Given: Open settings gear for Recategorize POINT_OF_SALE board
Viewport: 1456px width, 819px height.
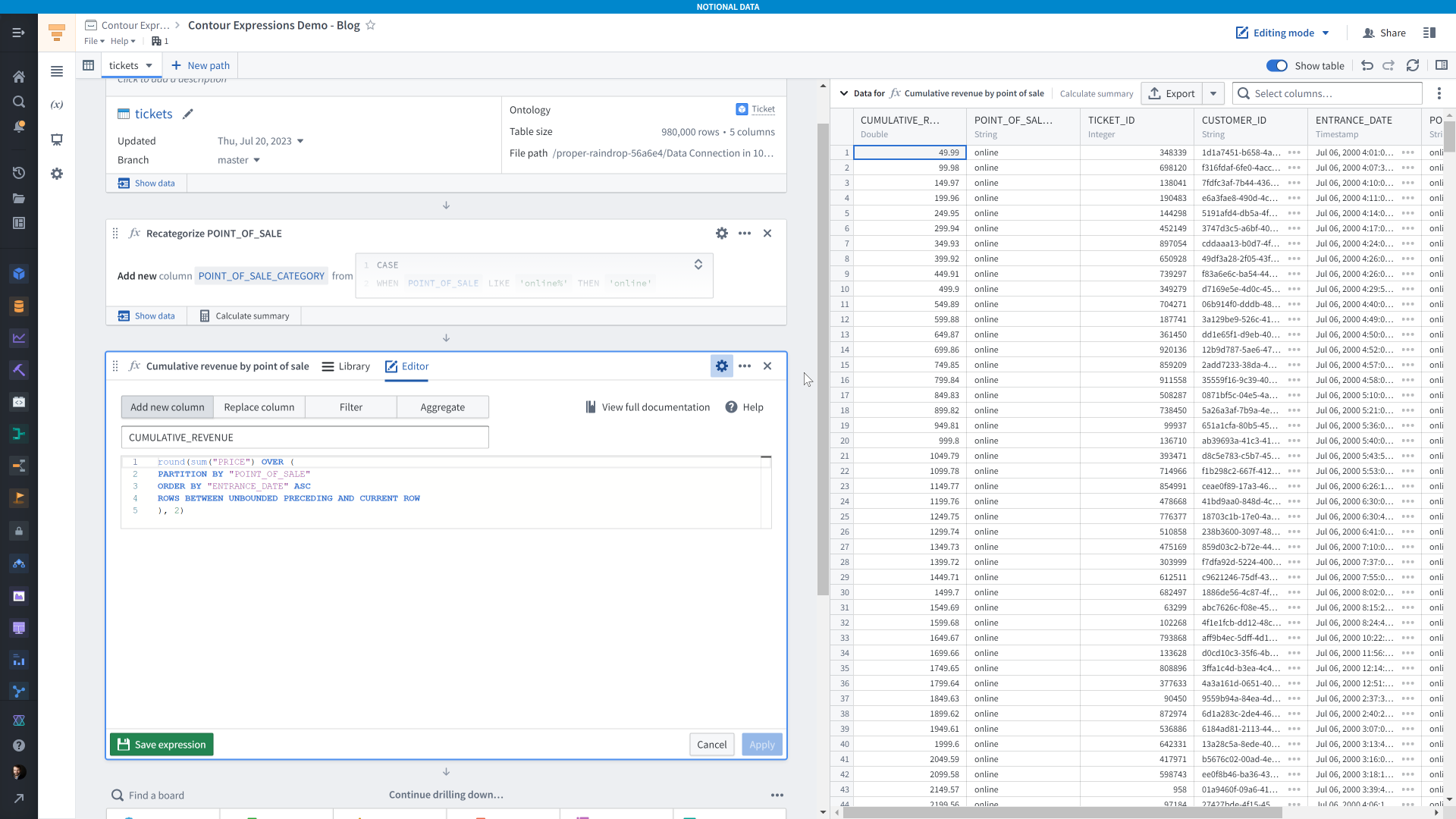Looking at the screenshot, I should tap(722, 234).
